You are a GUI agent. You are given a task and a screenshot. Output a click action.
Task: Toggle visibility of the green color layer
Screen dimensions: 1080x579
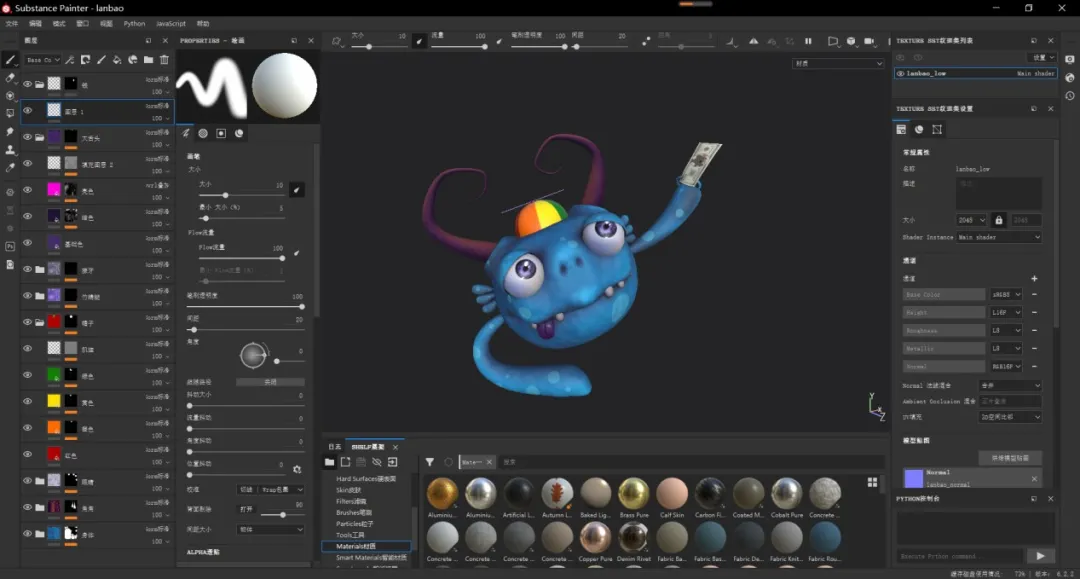[27, 374]
